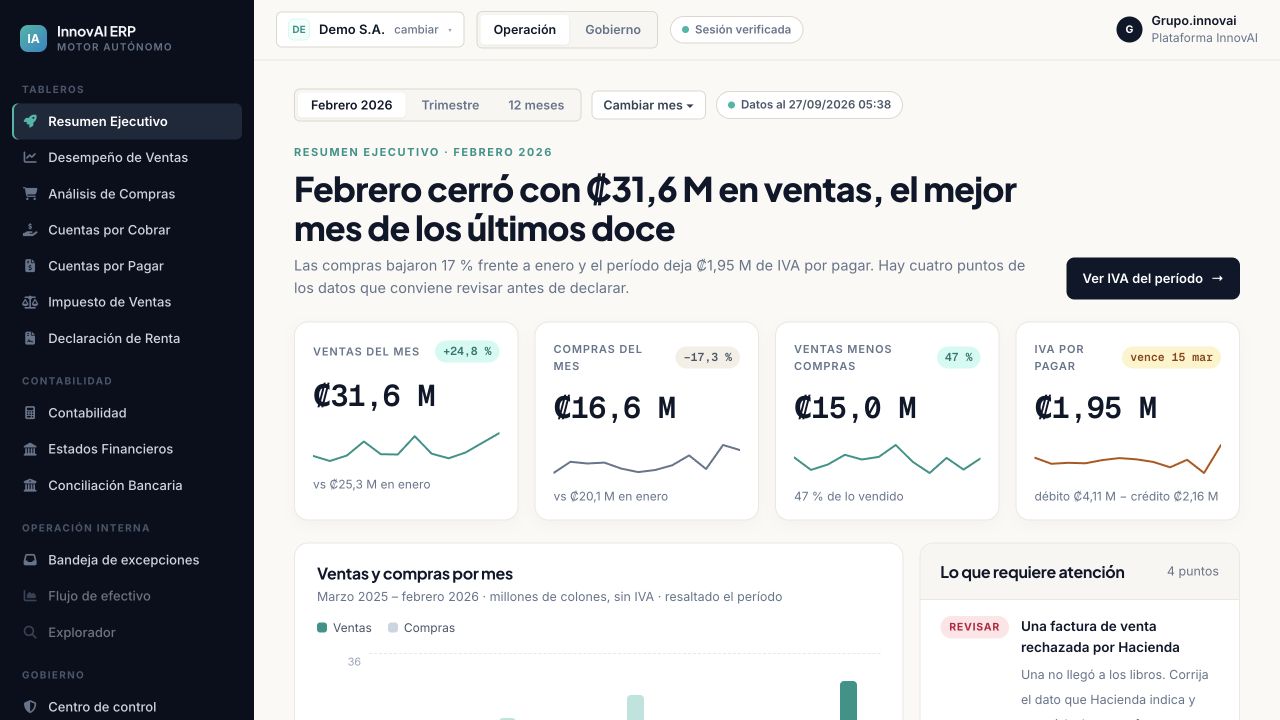Select the Febrero 2026 period
The width and height of the screenshot is (1280, 720).
click(351, 105)
